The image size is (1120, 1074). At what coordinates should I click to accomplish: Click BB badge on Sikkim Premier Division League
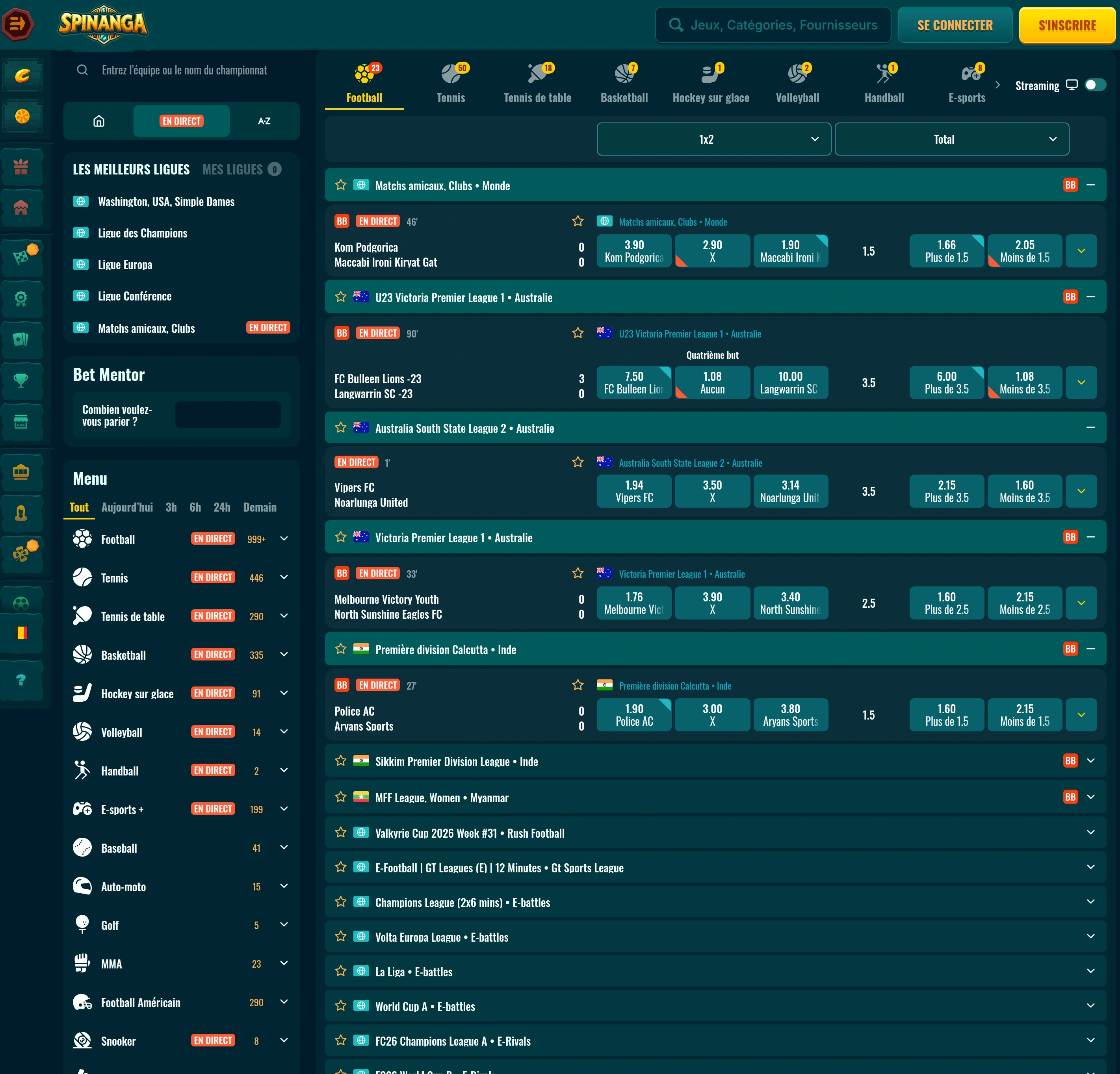tap(1070, 761)
